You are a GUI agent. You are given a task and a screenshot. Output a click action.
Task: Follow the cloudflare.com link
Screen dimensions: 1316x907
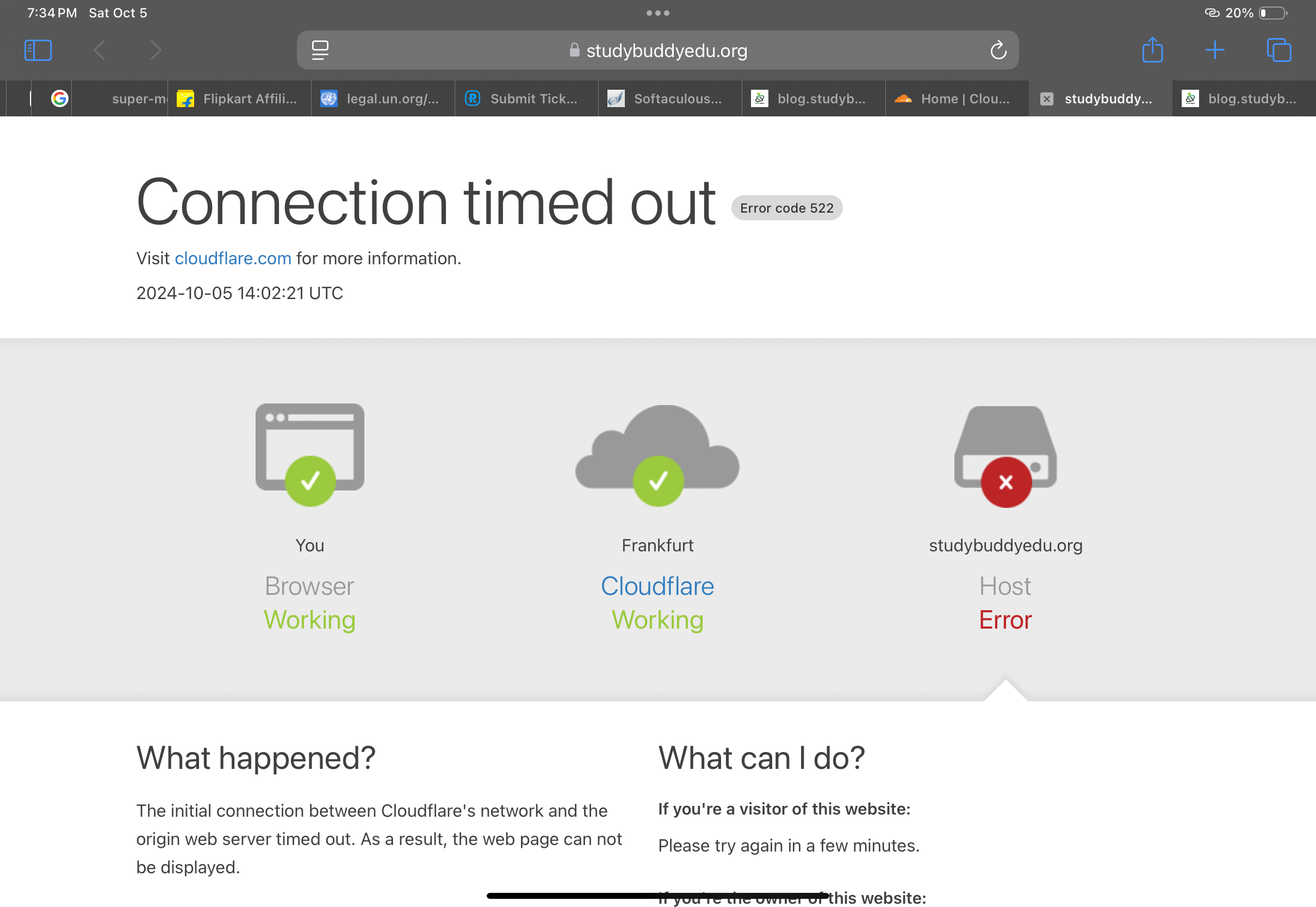point(233,259)
